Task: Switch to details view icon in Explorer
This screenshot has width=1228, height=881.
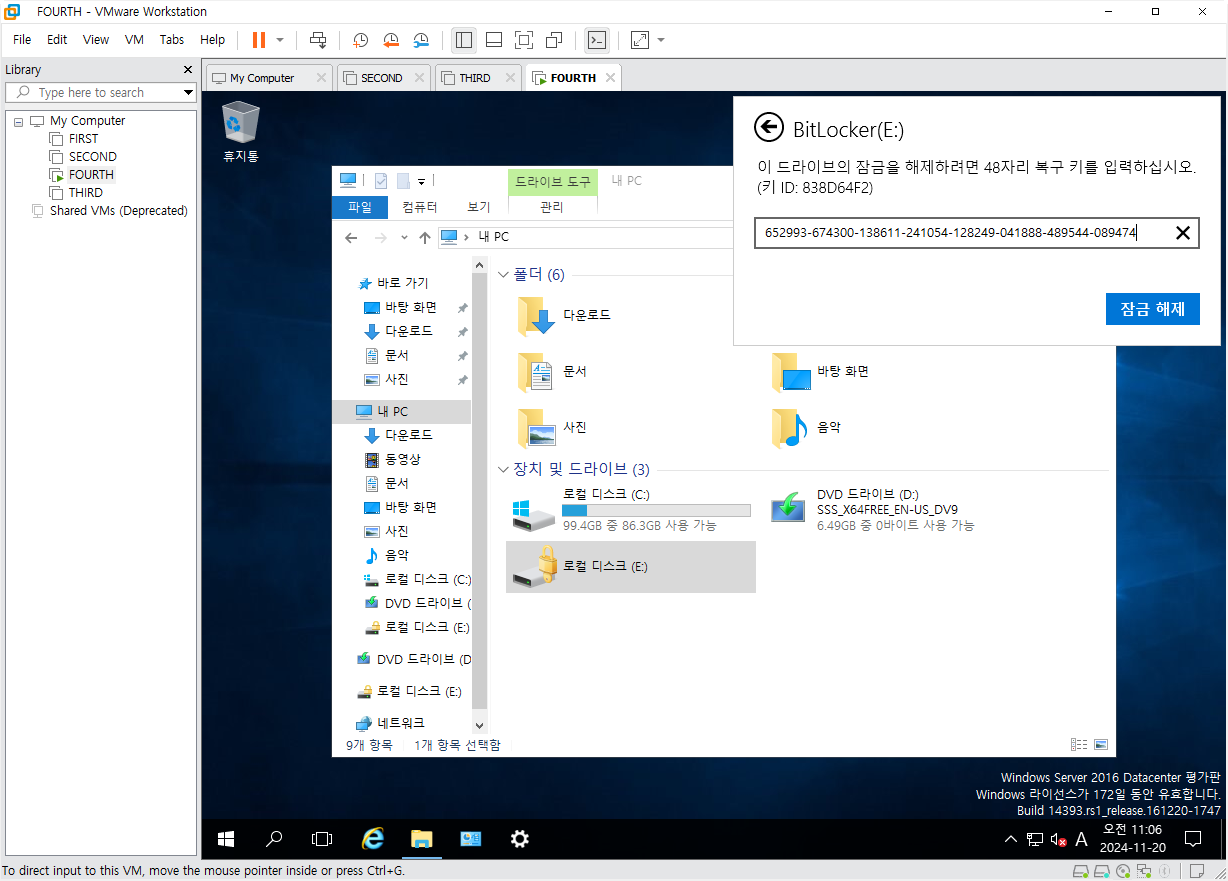Action: tap(1079, 745)
